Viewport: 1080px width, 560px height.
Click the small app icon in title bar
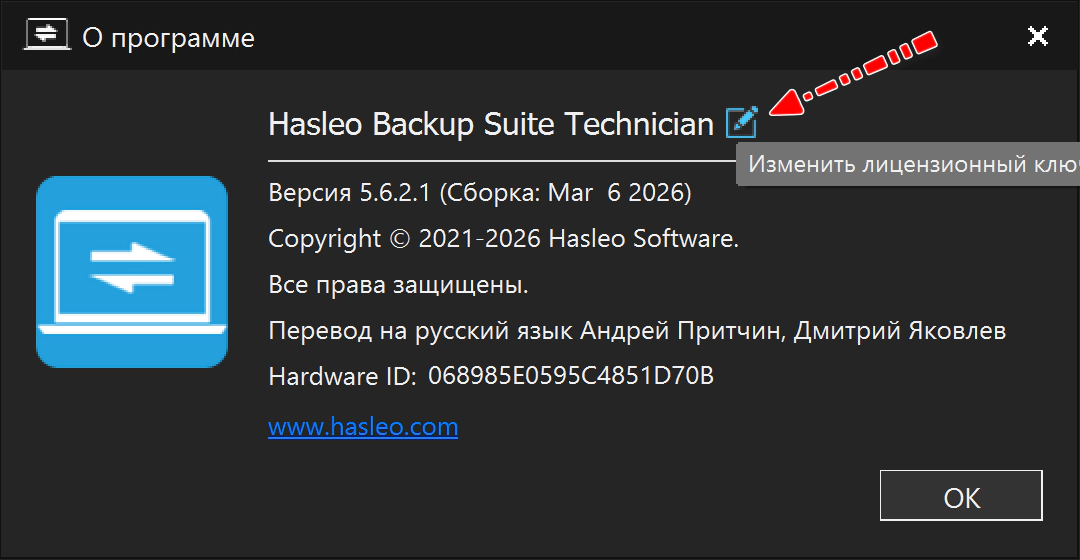click(47, 37)
